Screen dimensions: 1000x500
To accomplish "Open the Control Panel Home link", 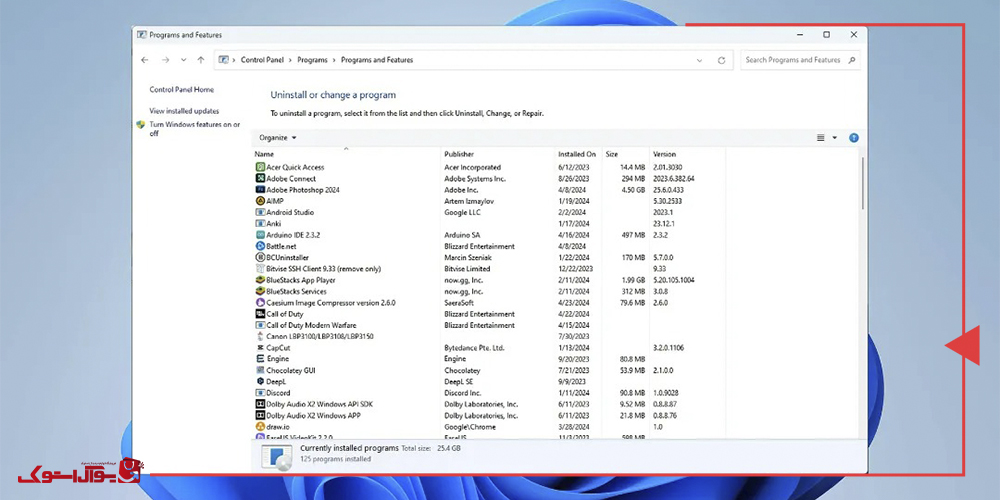I will [x=182, y=90].
